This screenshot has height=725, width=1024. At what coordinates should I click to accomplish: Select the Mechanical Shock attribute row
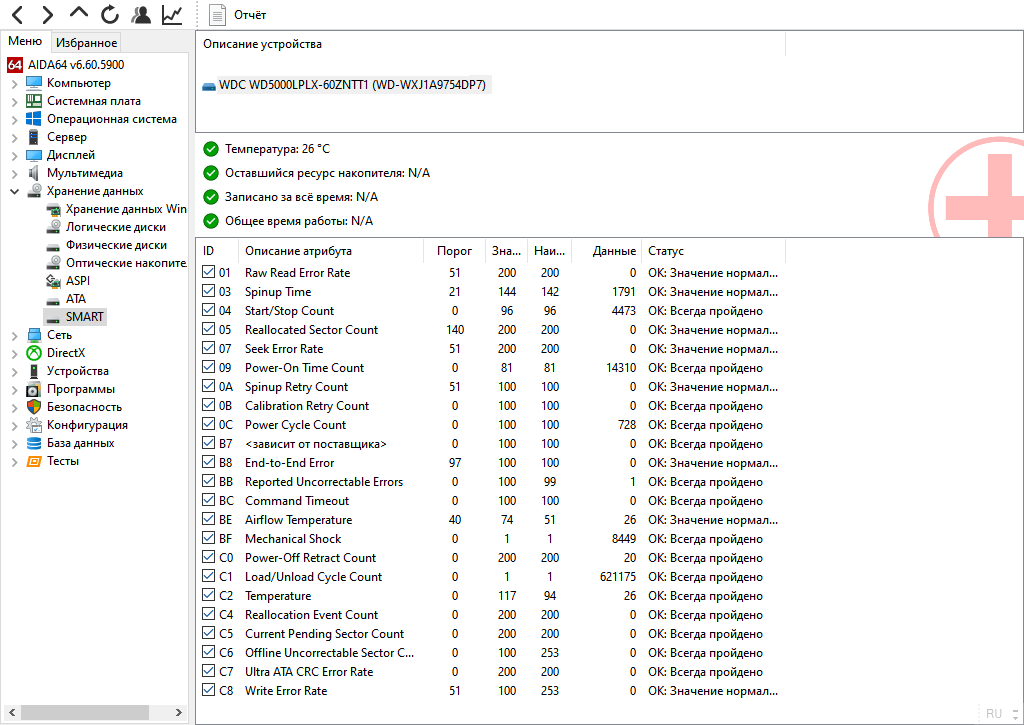click(x=490, y=539)
